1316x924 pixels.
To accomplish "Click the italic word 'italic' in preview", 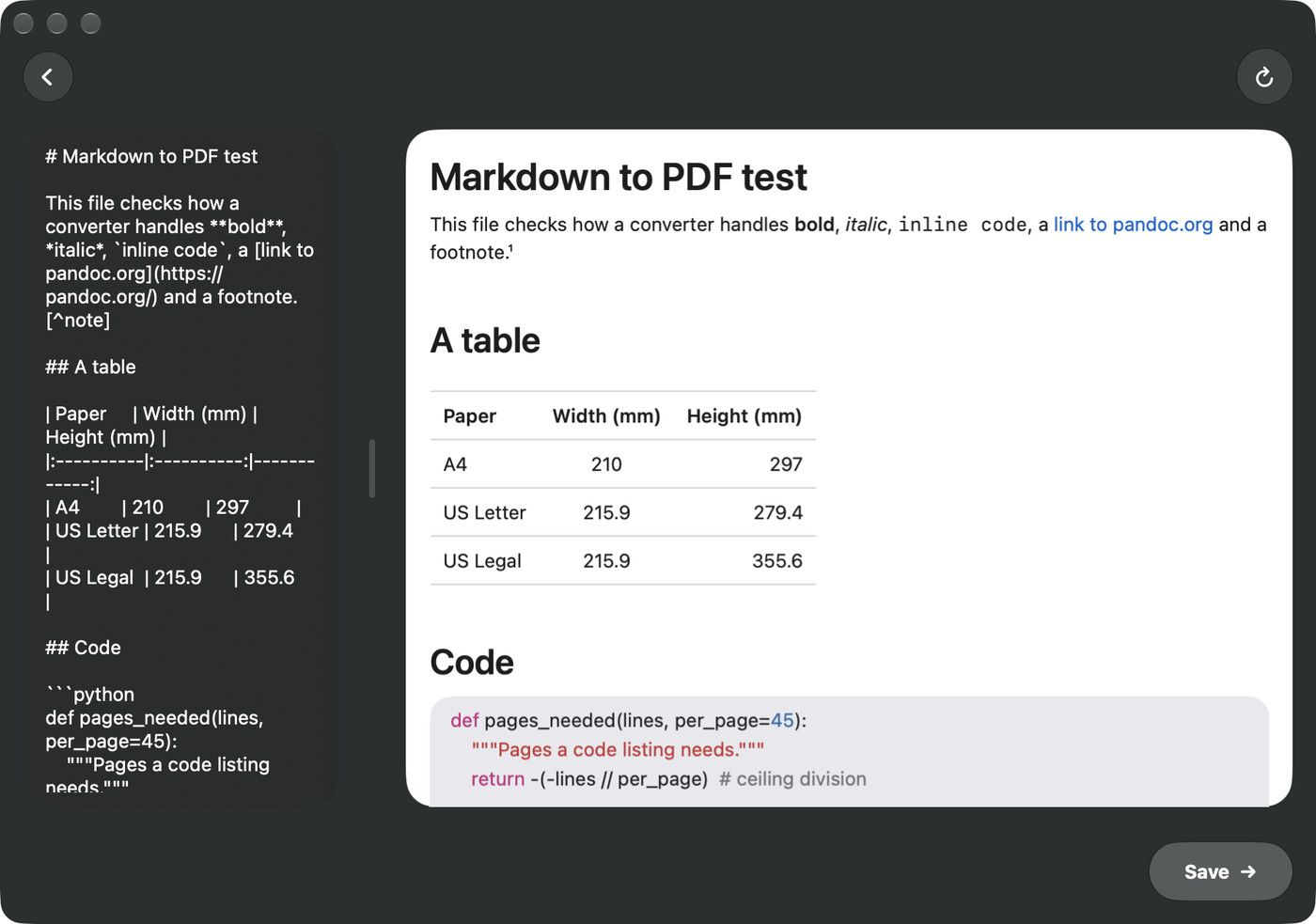I will tap(866, 225).
